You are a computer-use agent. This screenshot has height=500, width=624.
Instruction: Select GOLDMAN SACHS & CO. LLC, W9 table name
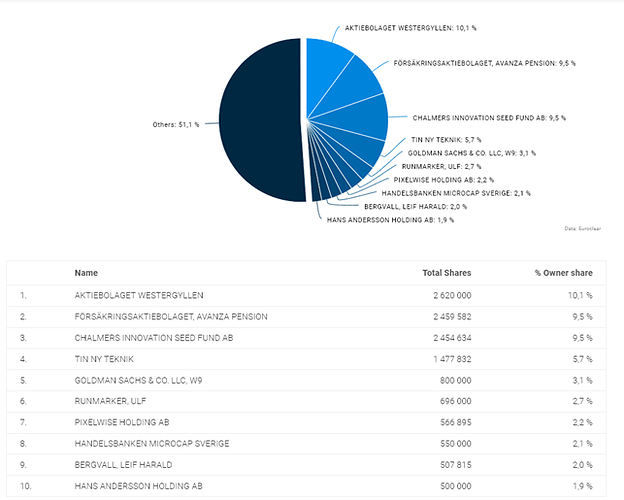point(138,380)
